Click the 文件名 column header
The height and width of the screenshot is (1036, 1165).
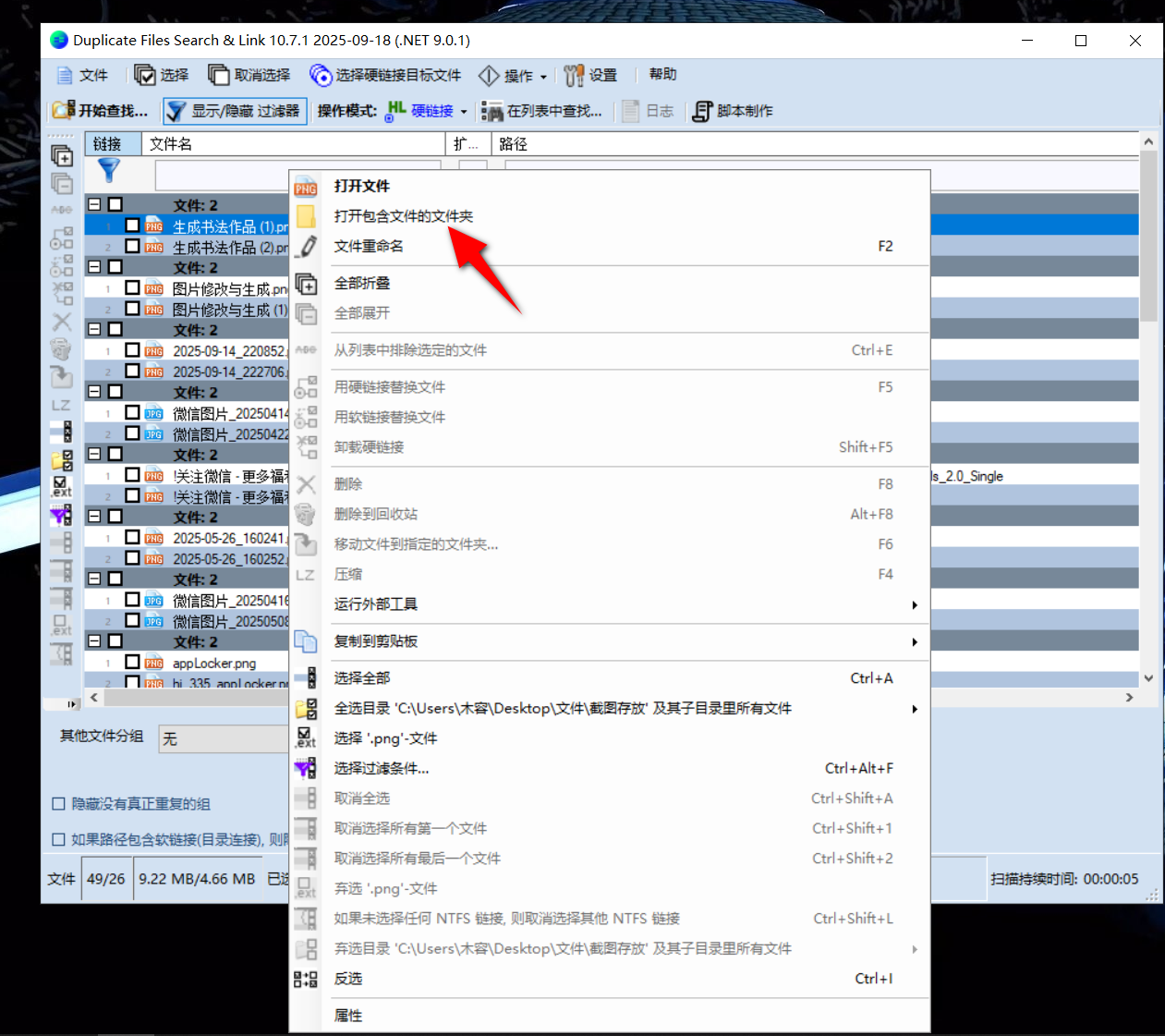coord(293,144)
